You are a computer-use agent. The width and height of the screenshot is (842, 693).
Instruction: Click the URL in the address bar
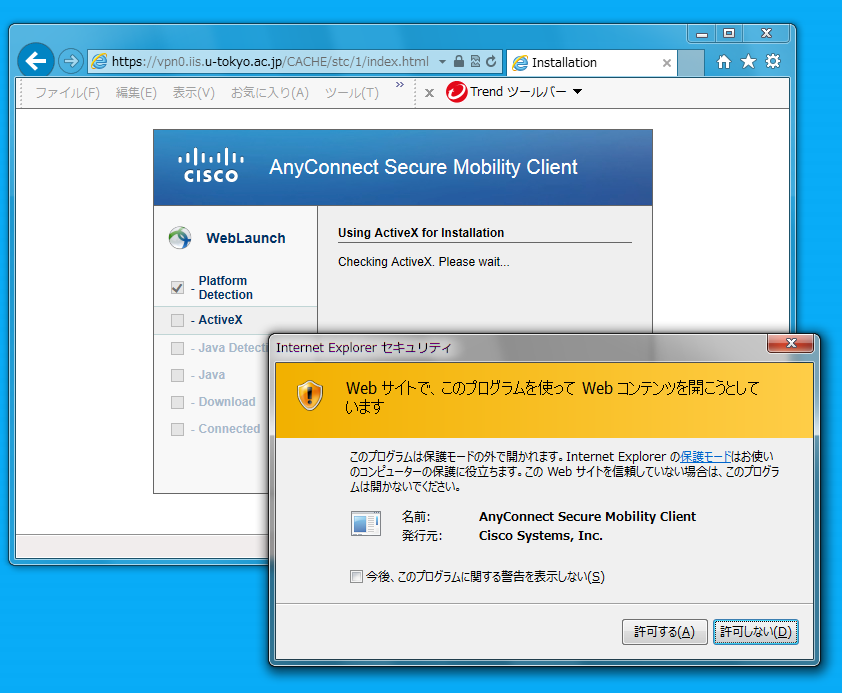pyautogui.click(x=270, y=62)
